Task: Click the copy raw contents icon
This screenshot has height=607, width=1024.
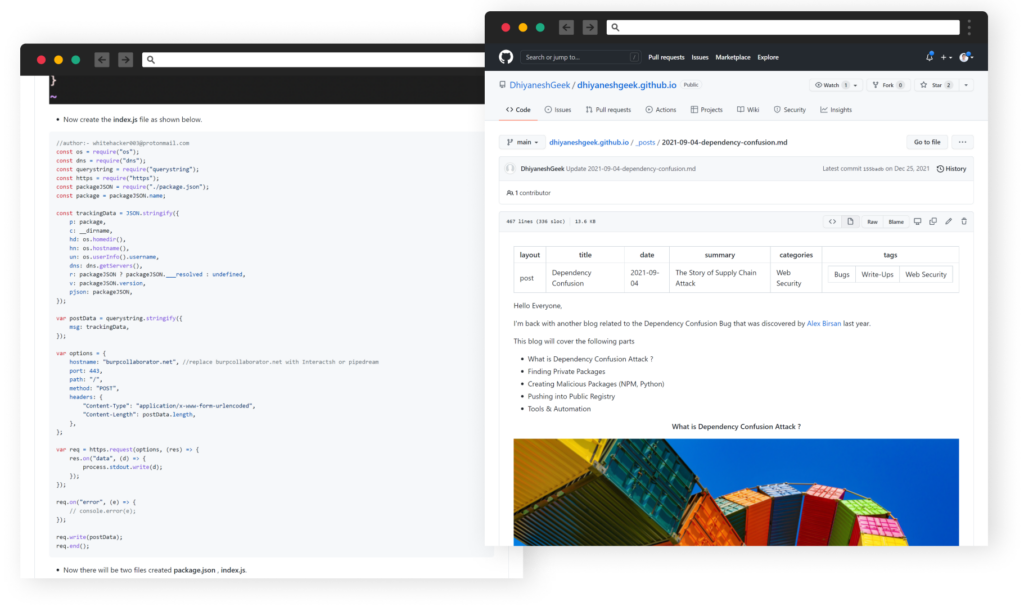Action: [933, 221]
